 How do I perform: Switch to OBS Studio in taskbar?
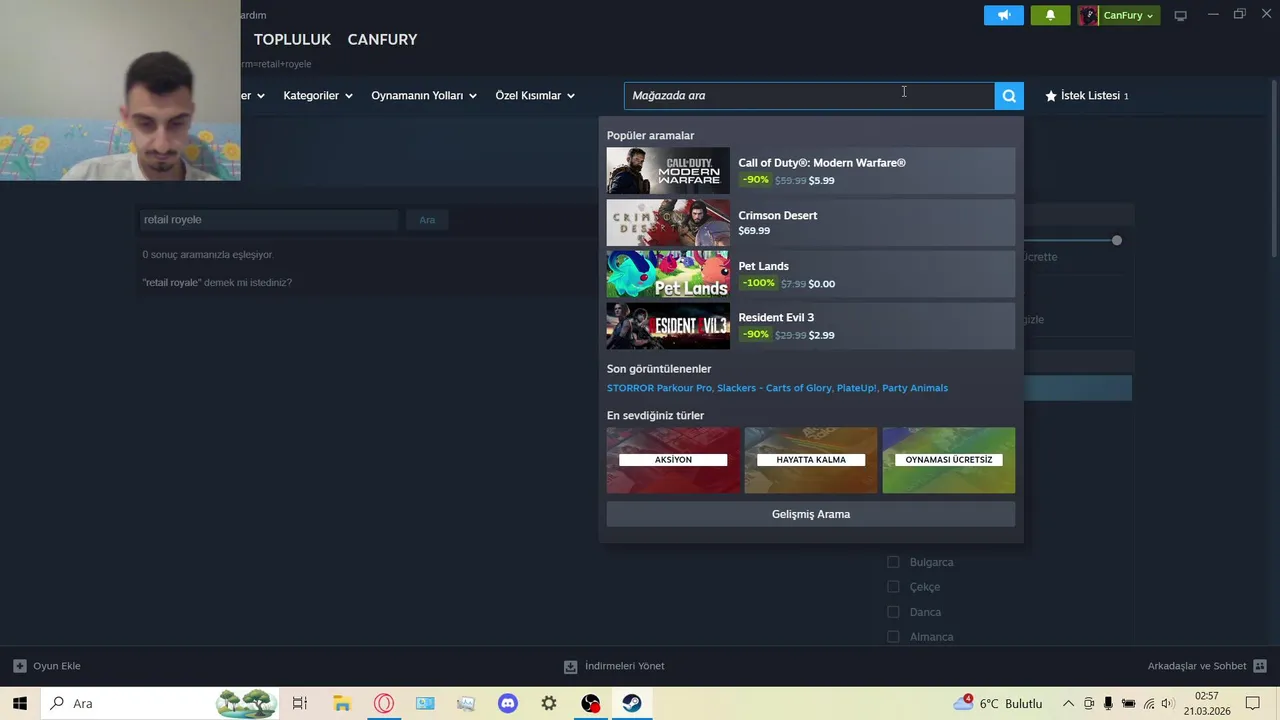point(591,703)
